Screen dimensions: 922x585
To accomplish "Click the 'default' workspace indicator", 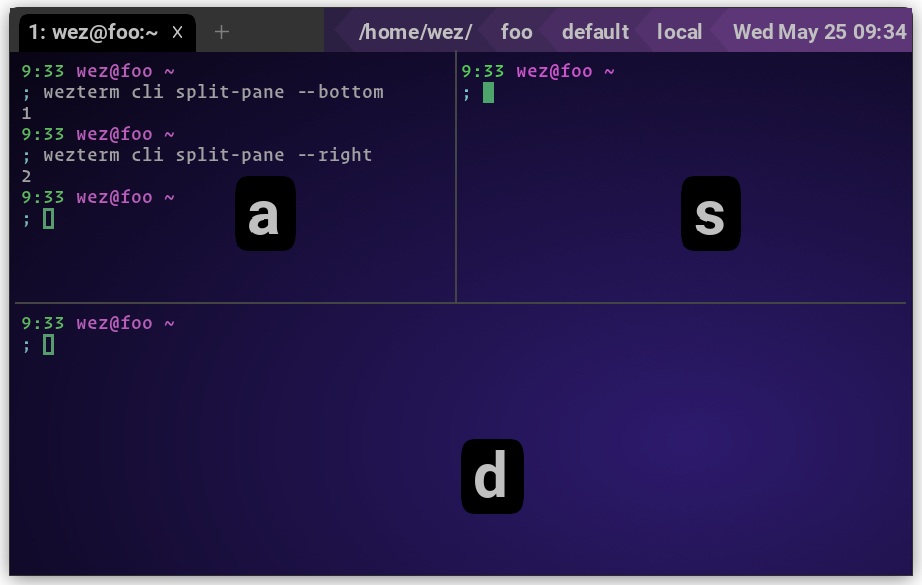I will pyautogui.click(x=595, y=31).
